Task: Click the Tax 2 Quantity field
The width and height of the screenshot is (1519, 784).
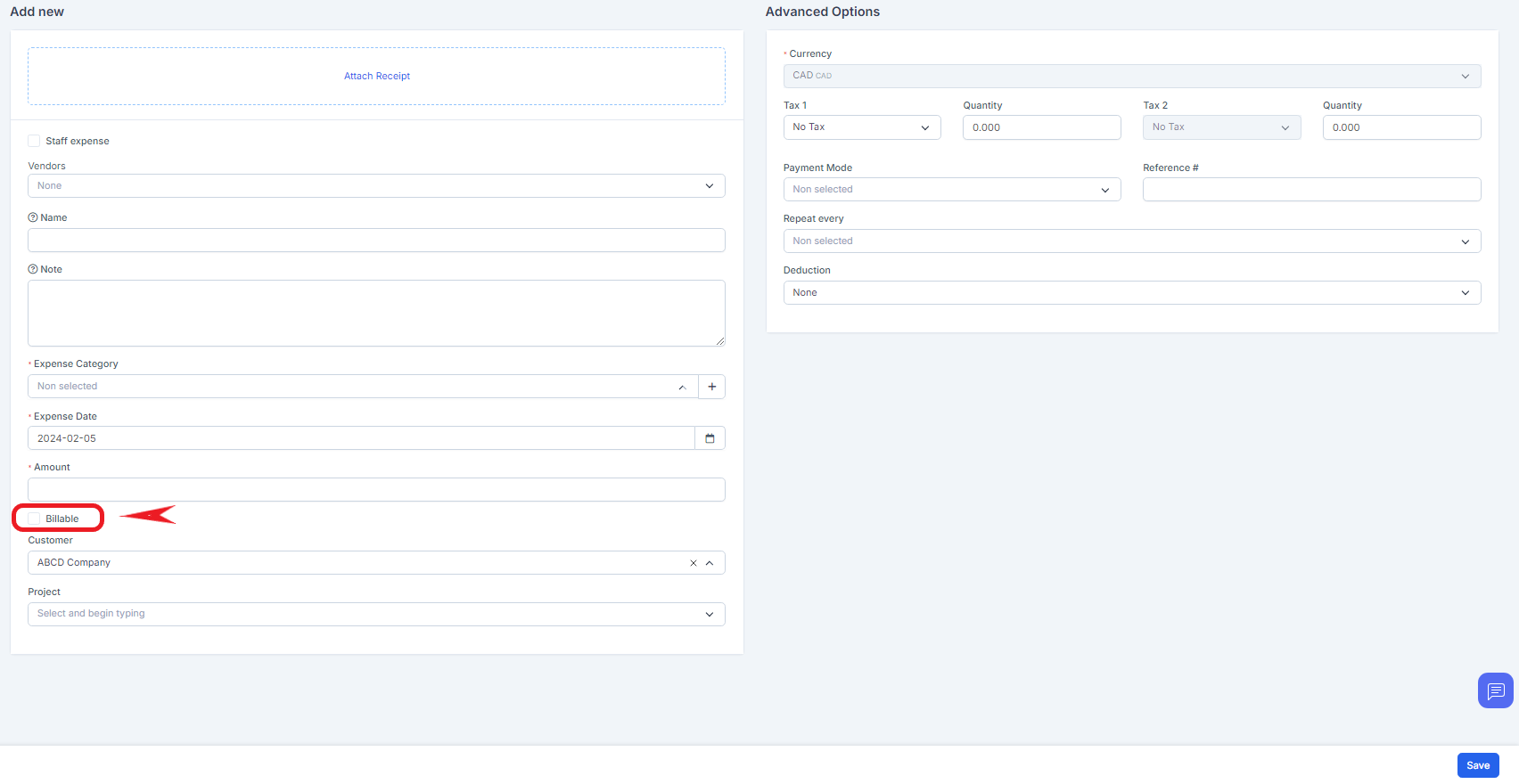Action: tap(1402, 127)
